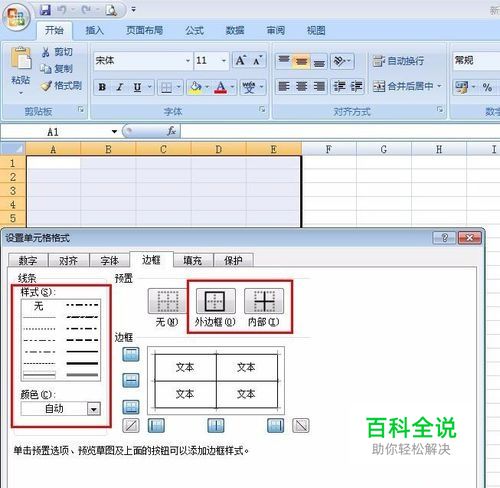Image resolution: width=500 pixels, height=488 pixels.
Task: Expand ribbon Borders dropdown arrow
Action: [179, 87]
